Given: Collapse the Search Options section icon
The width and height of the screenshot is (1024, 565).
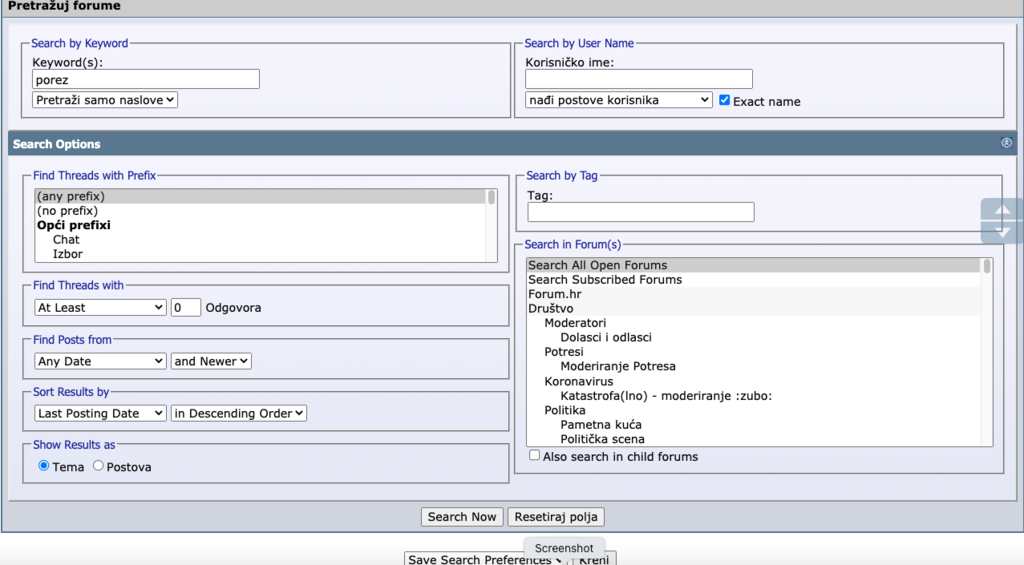Looking at the screenshot, I should point(1006,143).
